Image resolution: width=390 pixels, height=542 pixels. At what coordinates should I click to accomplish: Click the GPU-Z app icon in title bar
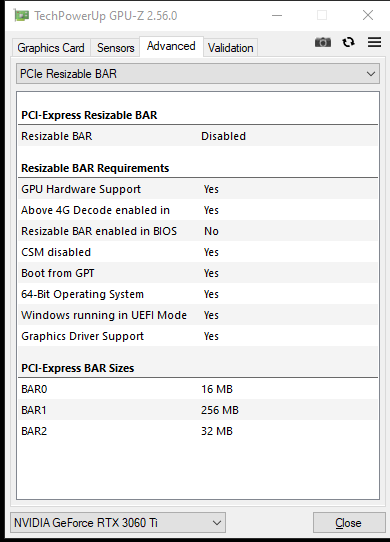tap(21, 15)
